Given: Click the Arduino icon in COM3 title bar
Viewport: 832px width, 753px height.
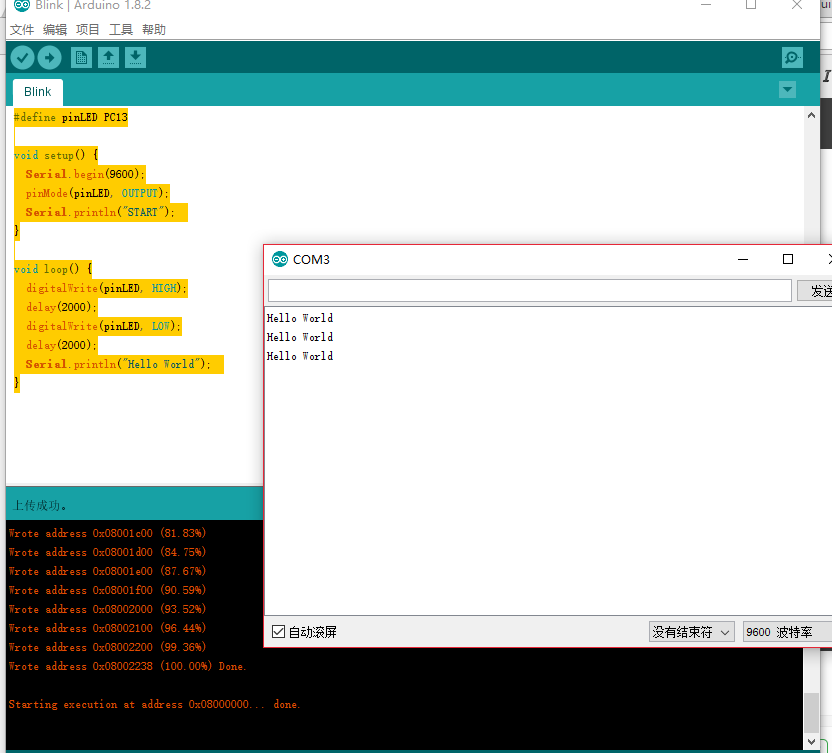Looking at the screenshot, I should pos(280,259).
